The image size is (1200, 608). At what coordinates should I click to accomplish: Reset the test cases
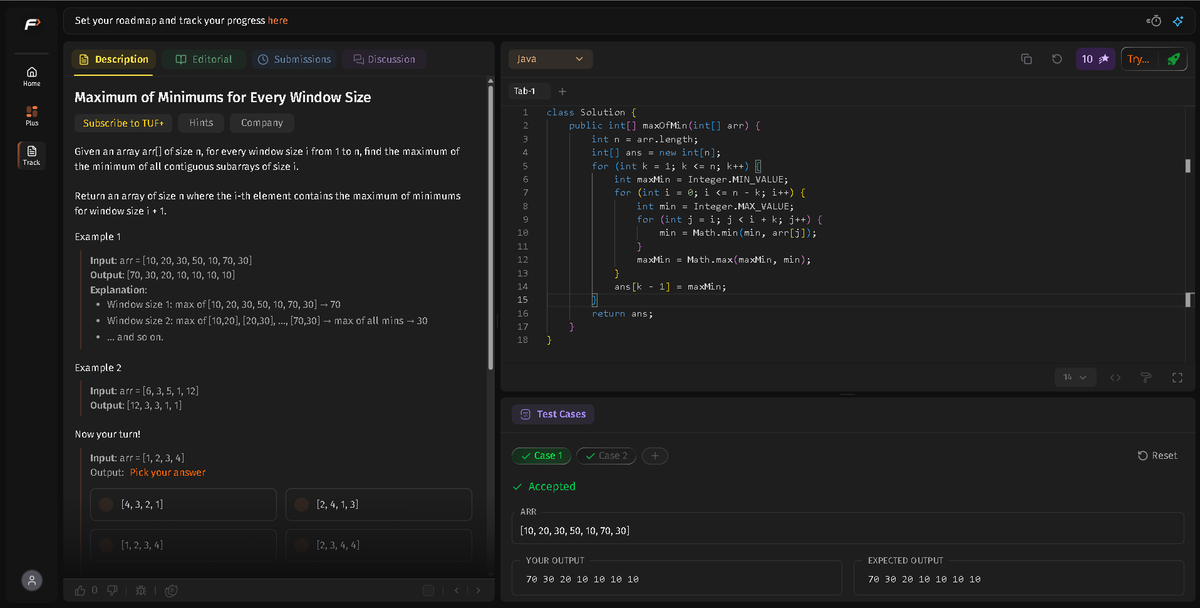tap(1158, 456)
